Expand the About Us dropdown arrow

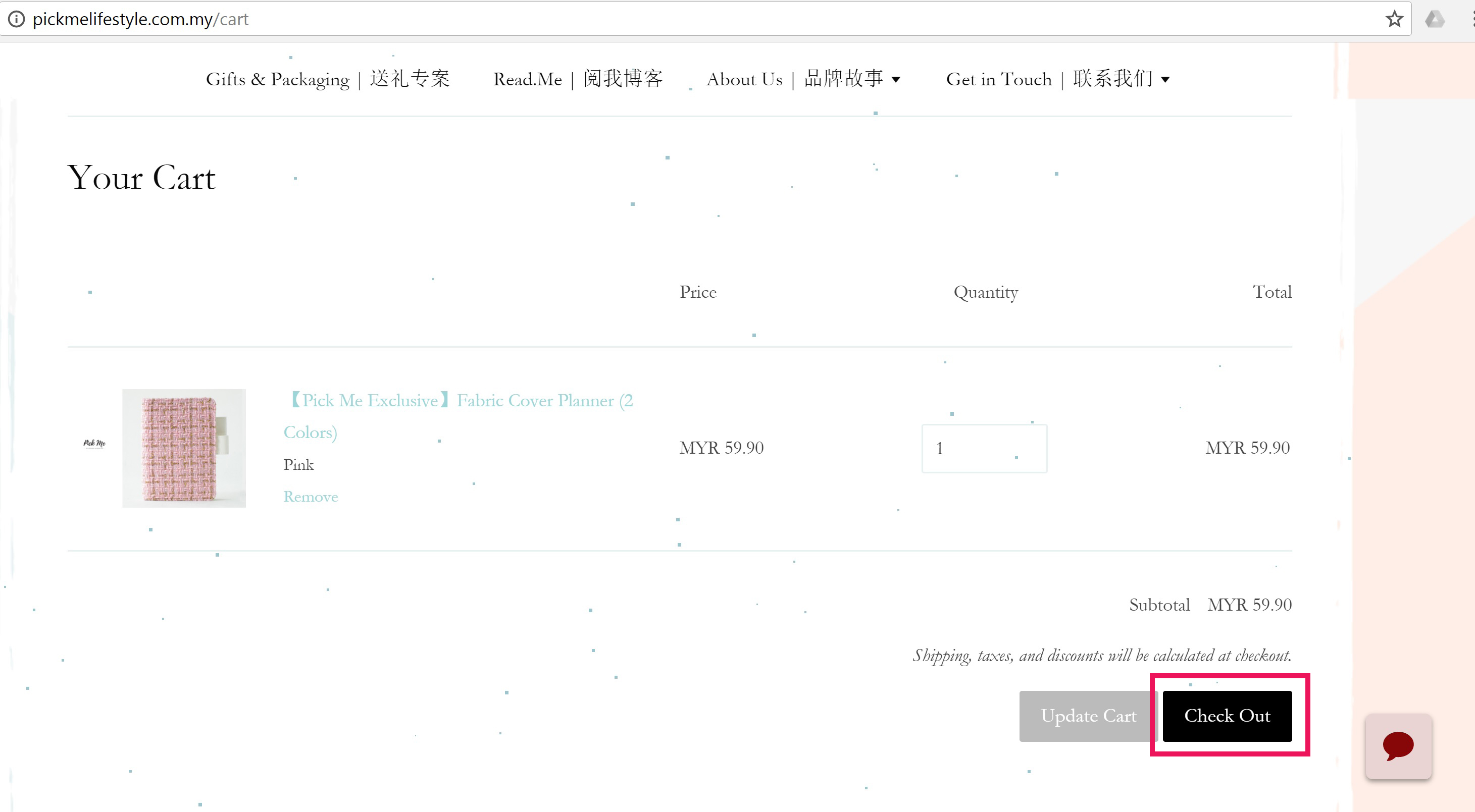point(895,80)
